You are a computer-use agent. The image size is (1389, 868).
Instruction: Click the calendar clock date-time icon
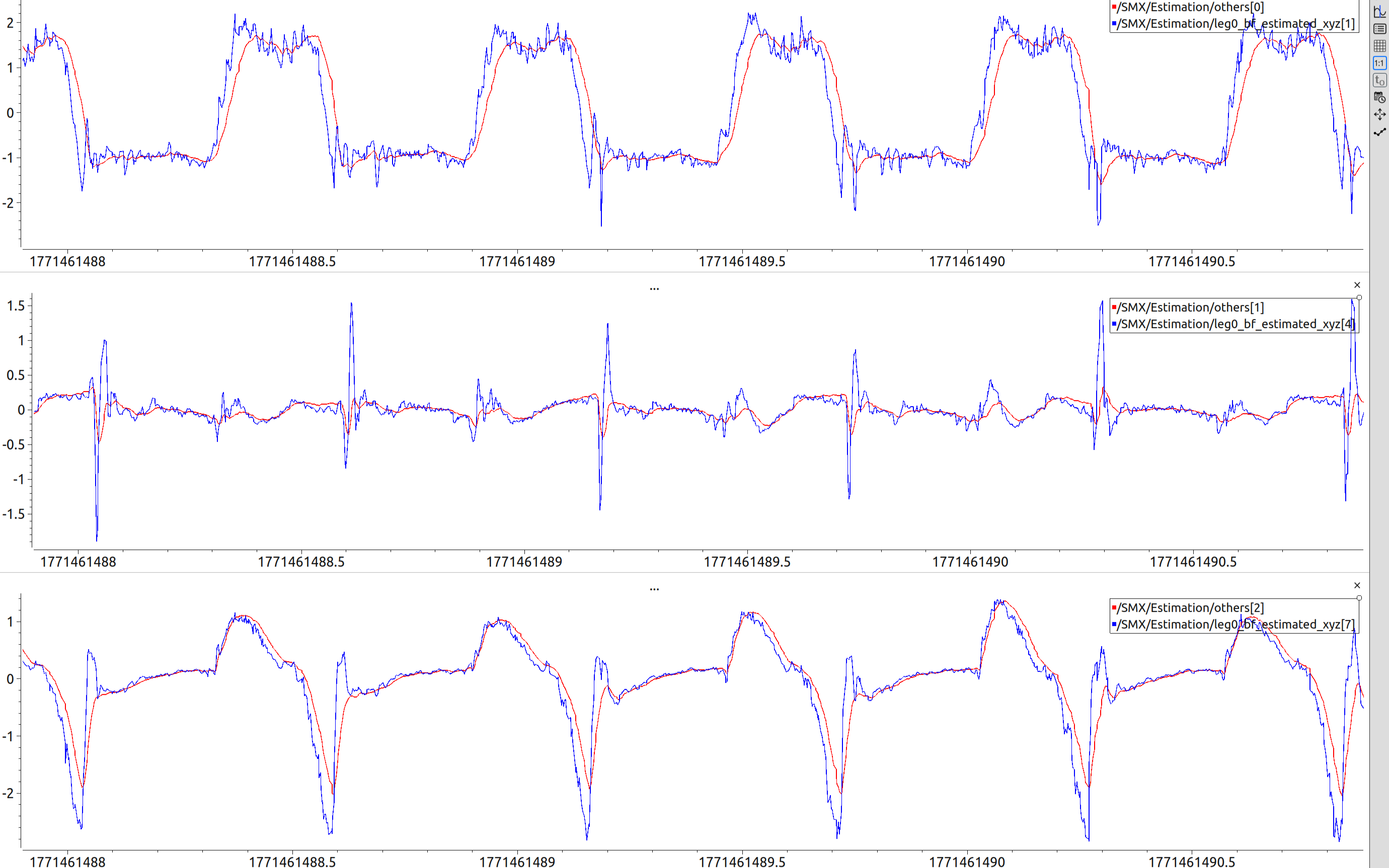pyautogui.click(x=1379, y=98)
